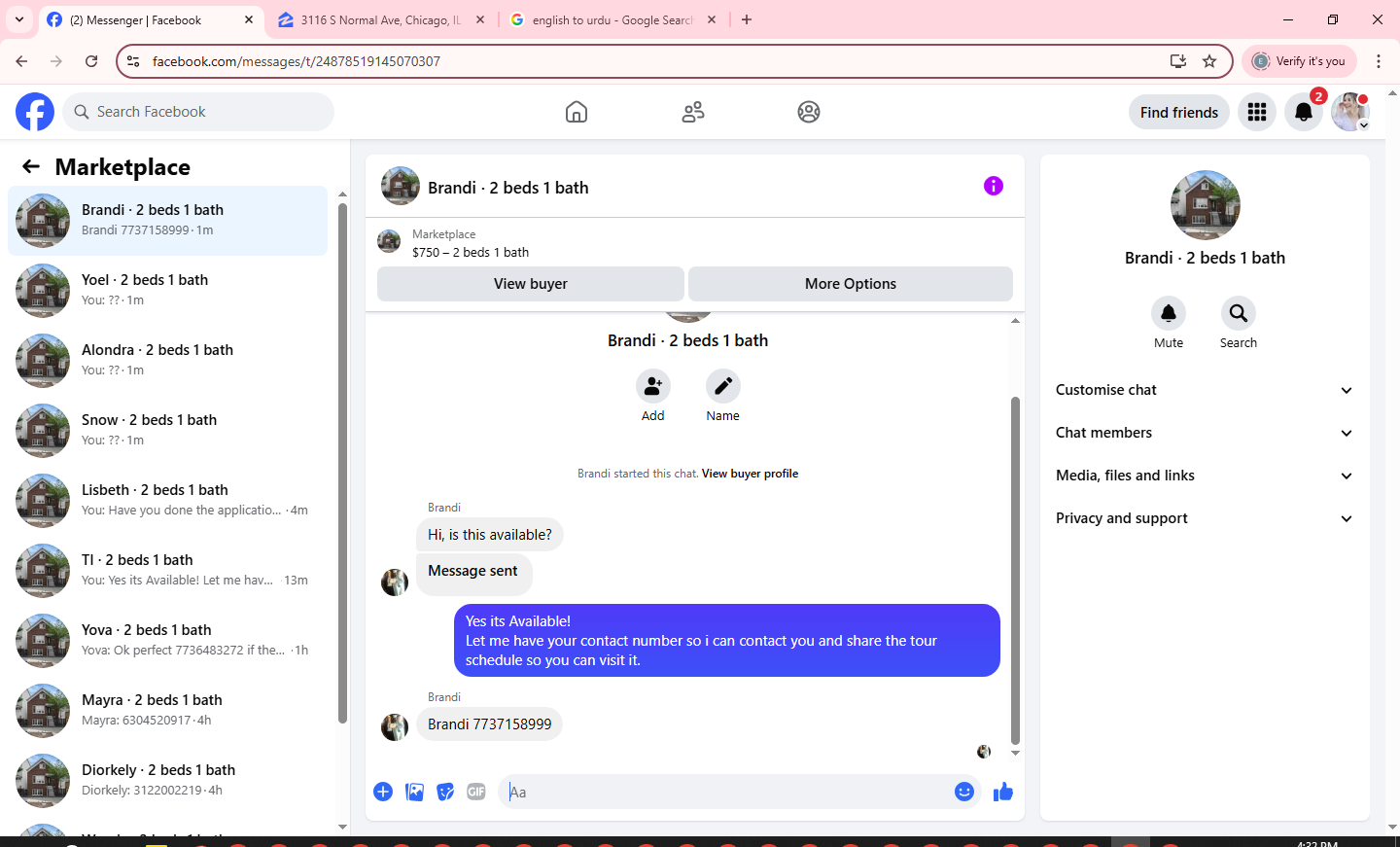Viewport: 1400px width, 847px height.
Task: Mute the conversation with bell icon
Action: coord(1169,313)
